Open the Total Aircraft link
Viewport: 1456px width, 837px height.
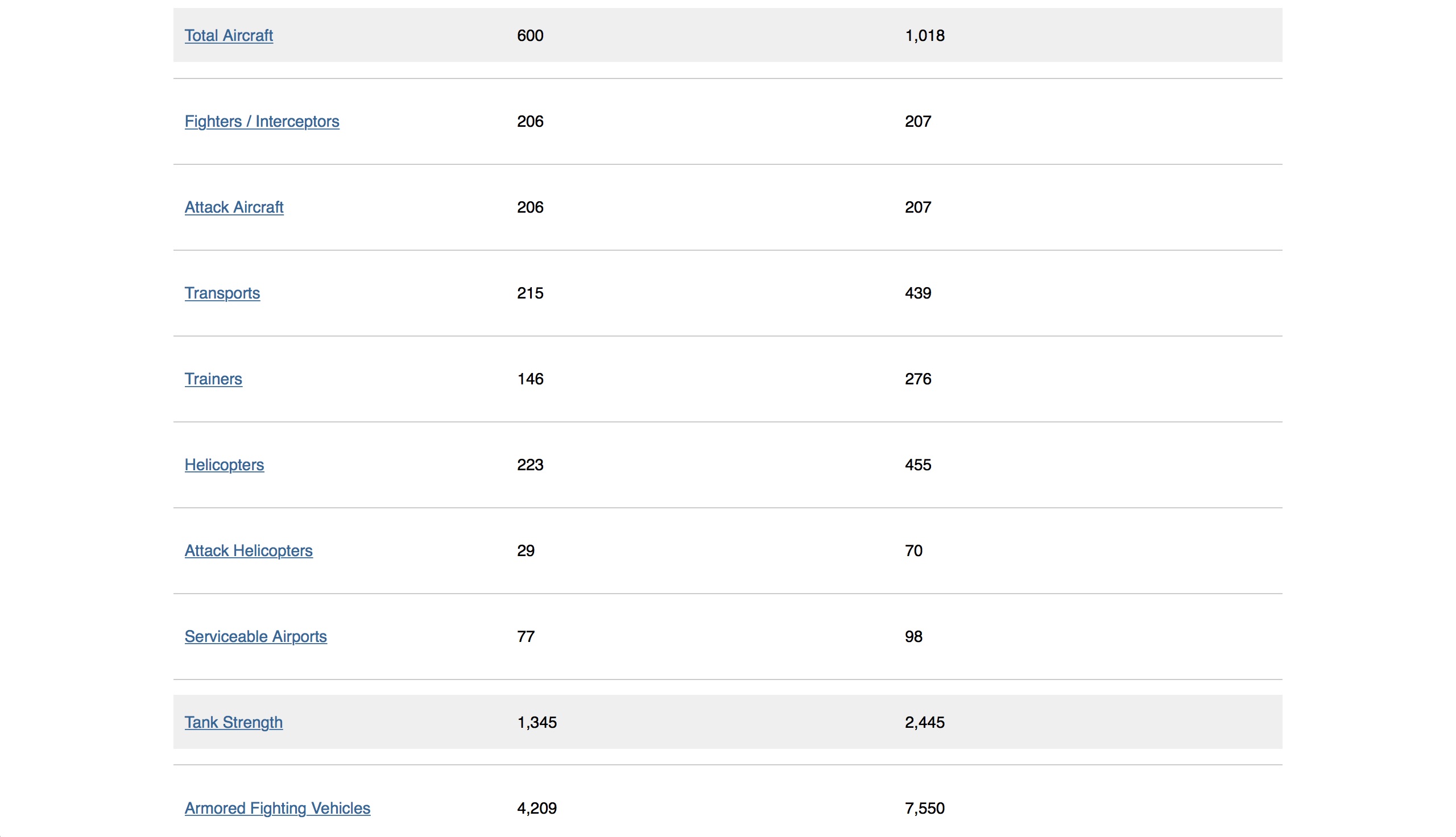[228, 36]
